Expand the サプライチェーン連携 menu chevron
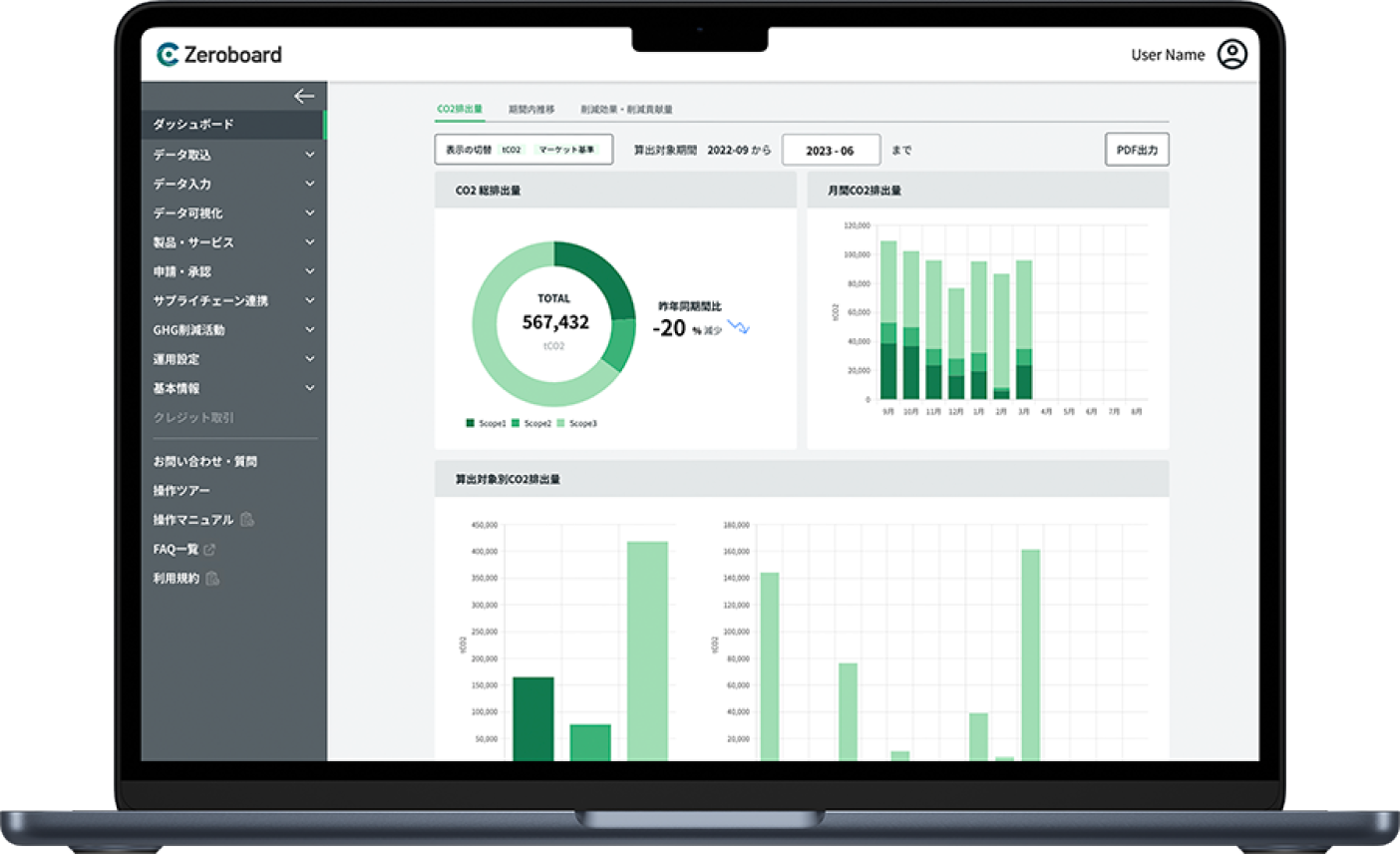Image resolution: width=1400 pixels, height=854 pixels. (310, 300)
